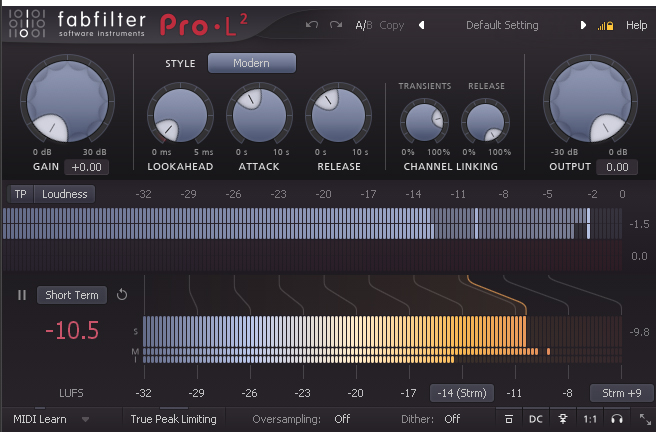Screen dimensions: 656x432
Task: Pause the loudness meter display
Action: point(22,295)
